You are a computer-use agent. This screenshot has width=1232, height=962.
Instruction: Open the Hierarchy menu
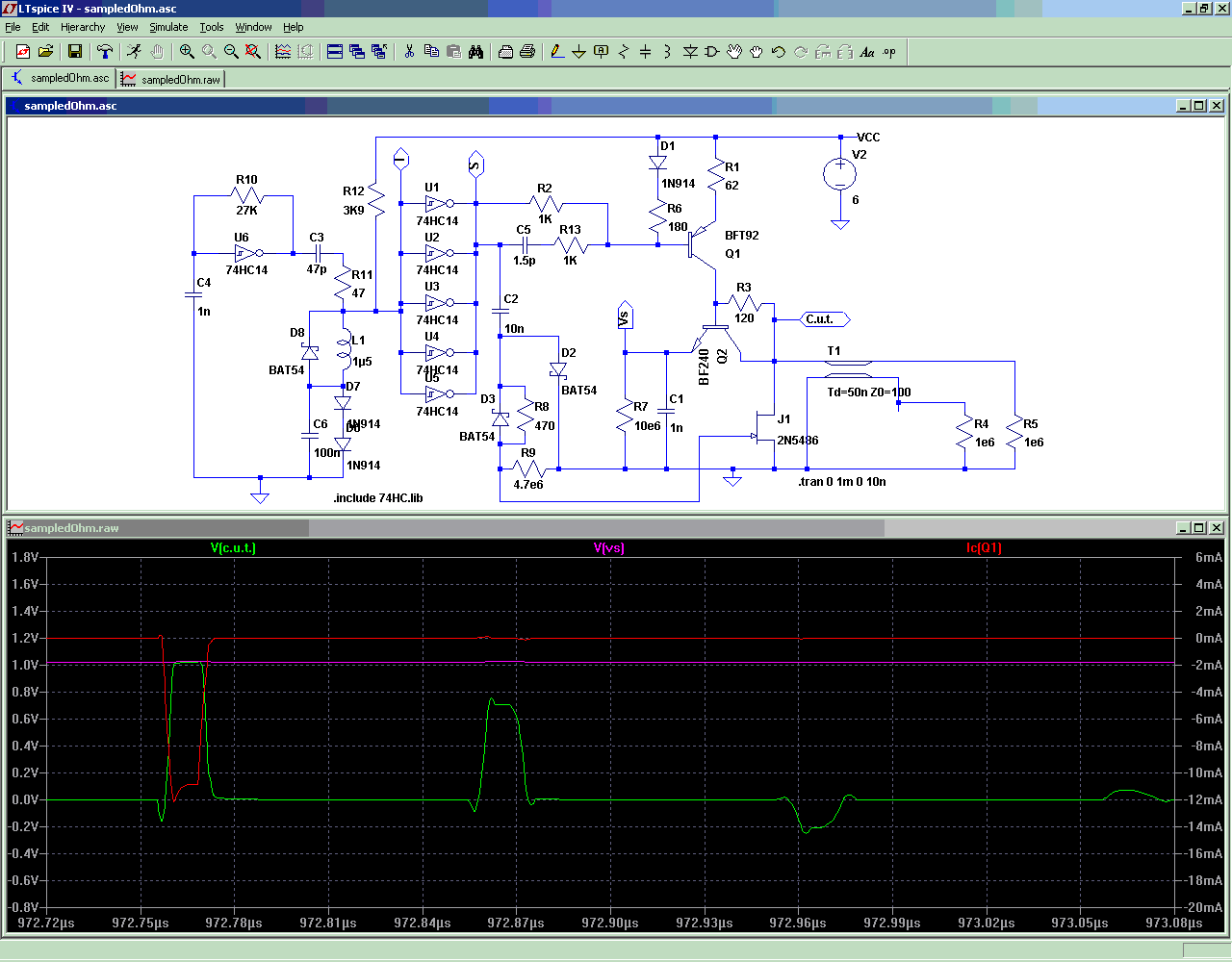pyautogui.click(x=83, y=27)
